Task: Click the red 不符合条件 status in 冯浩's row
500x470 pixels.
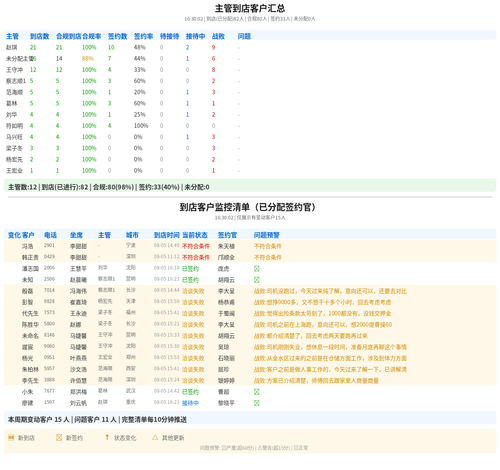Action: point(196,246)
